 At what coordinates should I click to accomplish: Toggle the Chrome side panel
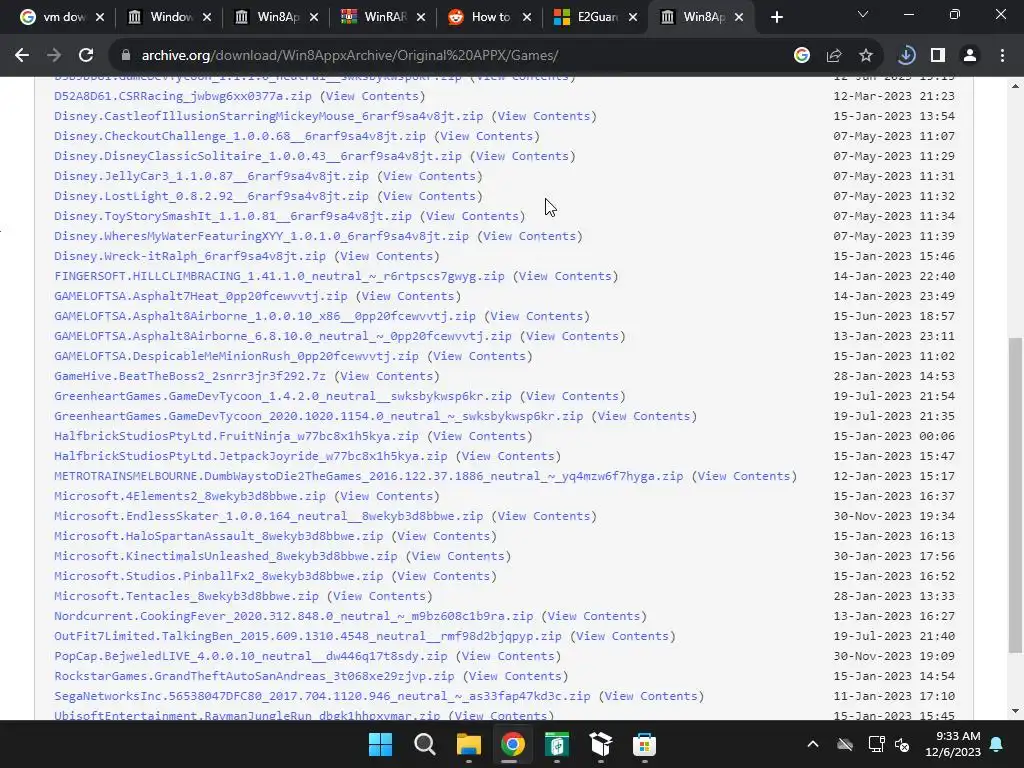(x=938, y=56)
